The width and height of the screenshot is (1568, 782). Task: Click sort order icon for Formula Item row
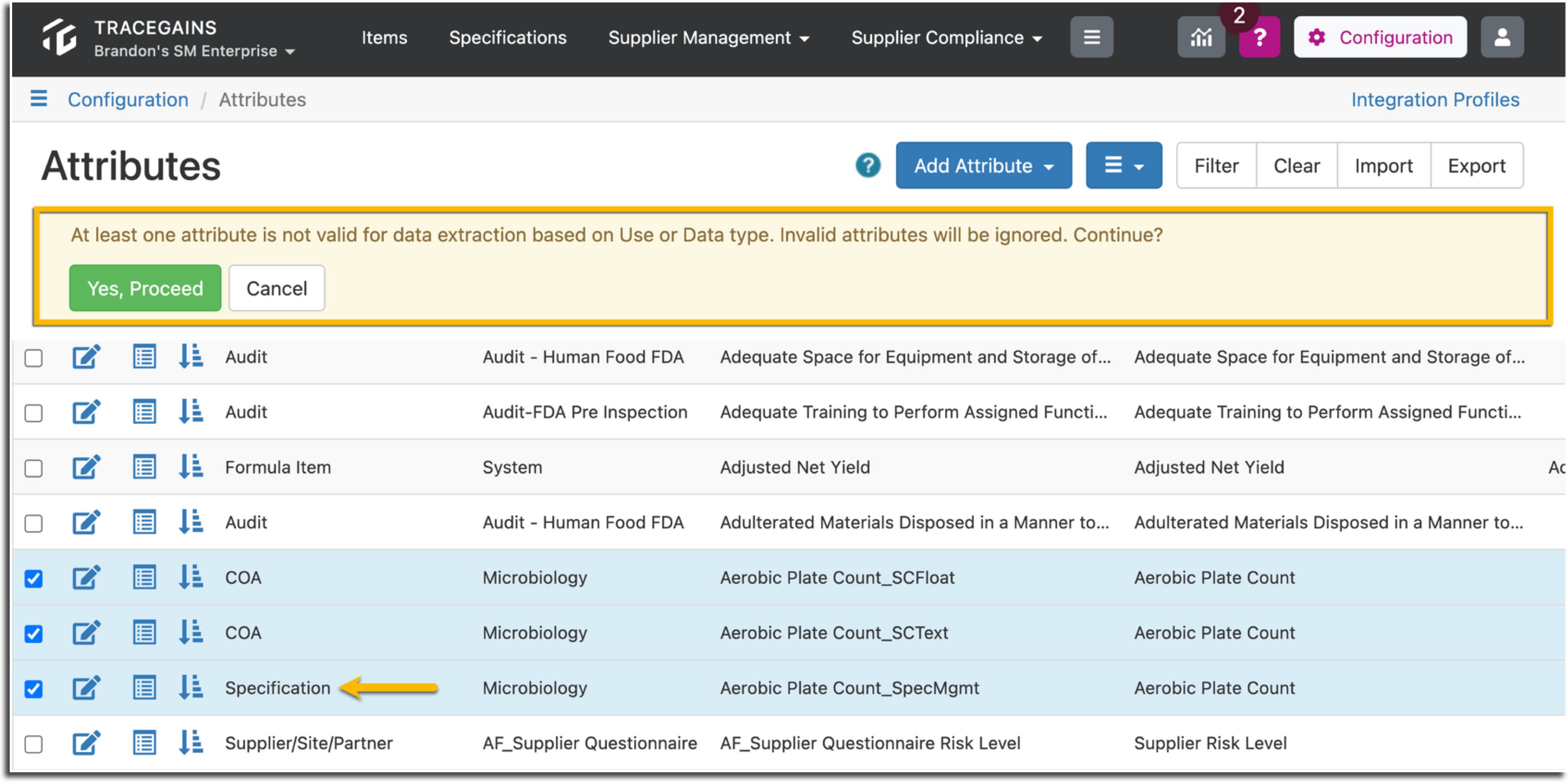pos(191,467)
